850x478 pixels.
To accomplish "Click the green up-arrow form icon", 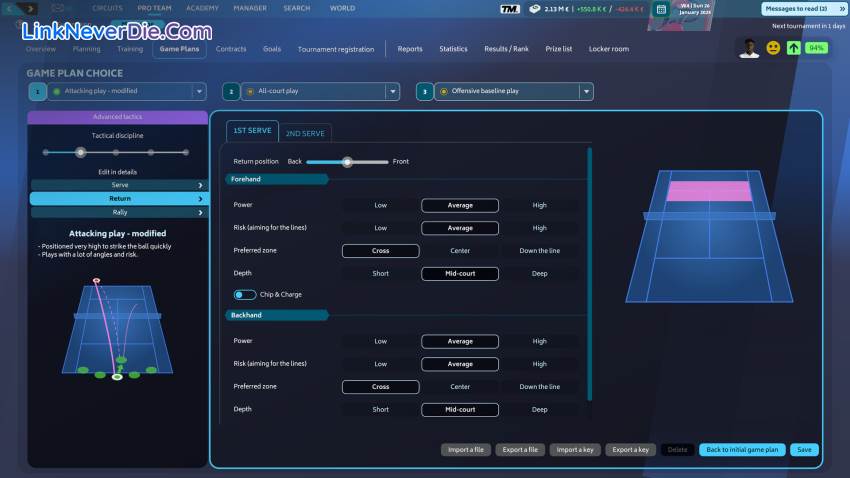I will tap(794, 48).
